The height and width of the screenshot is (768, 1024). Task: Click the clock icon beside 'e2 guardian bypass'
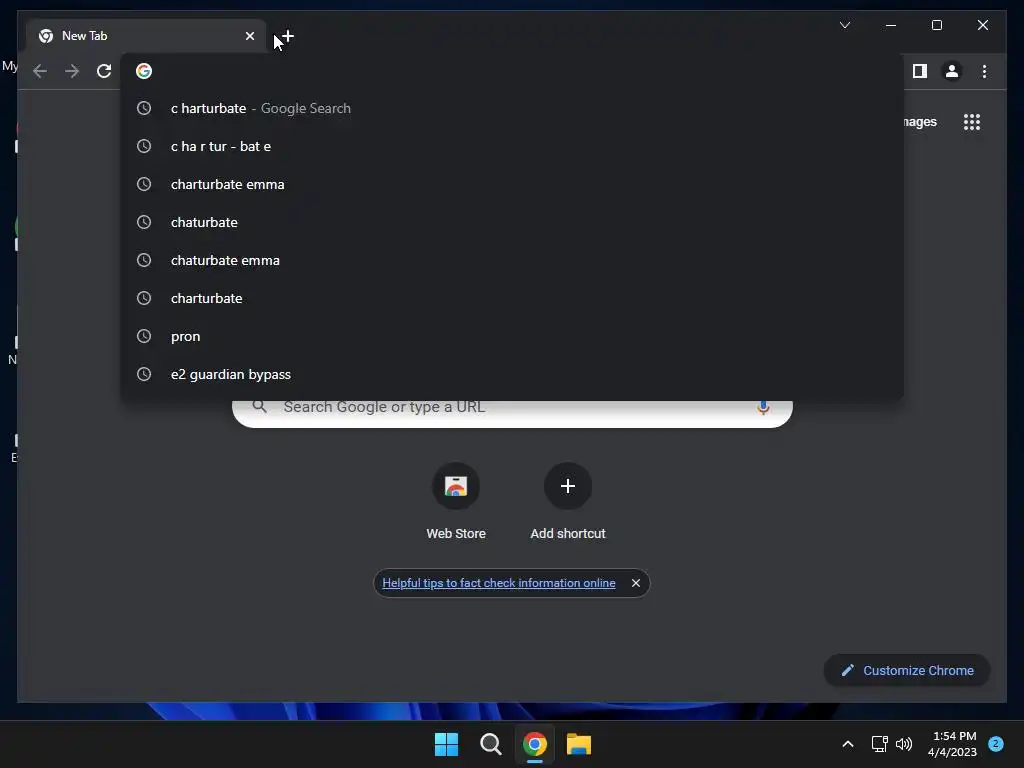tap(144, 374)
